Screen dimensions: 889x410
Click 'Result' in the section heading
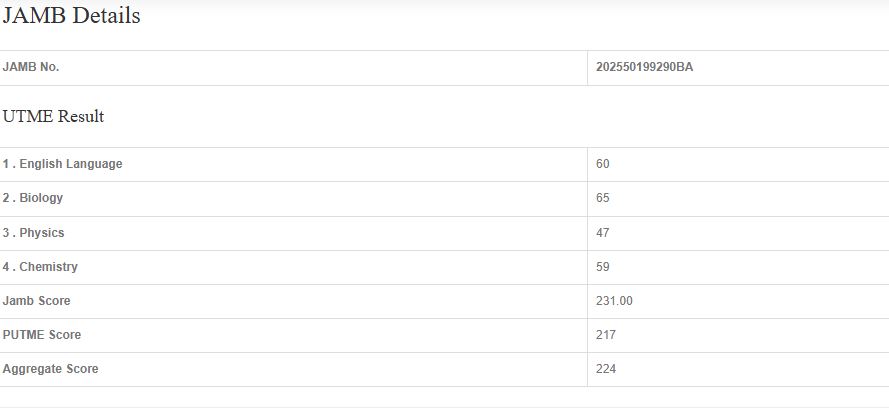click(81, 117)
